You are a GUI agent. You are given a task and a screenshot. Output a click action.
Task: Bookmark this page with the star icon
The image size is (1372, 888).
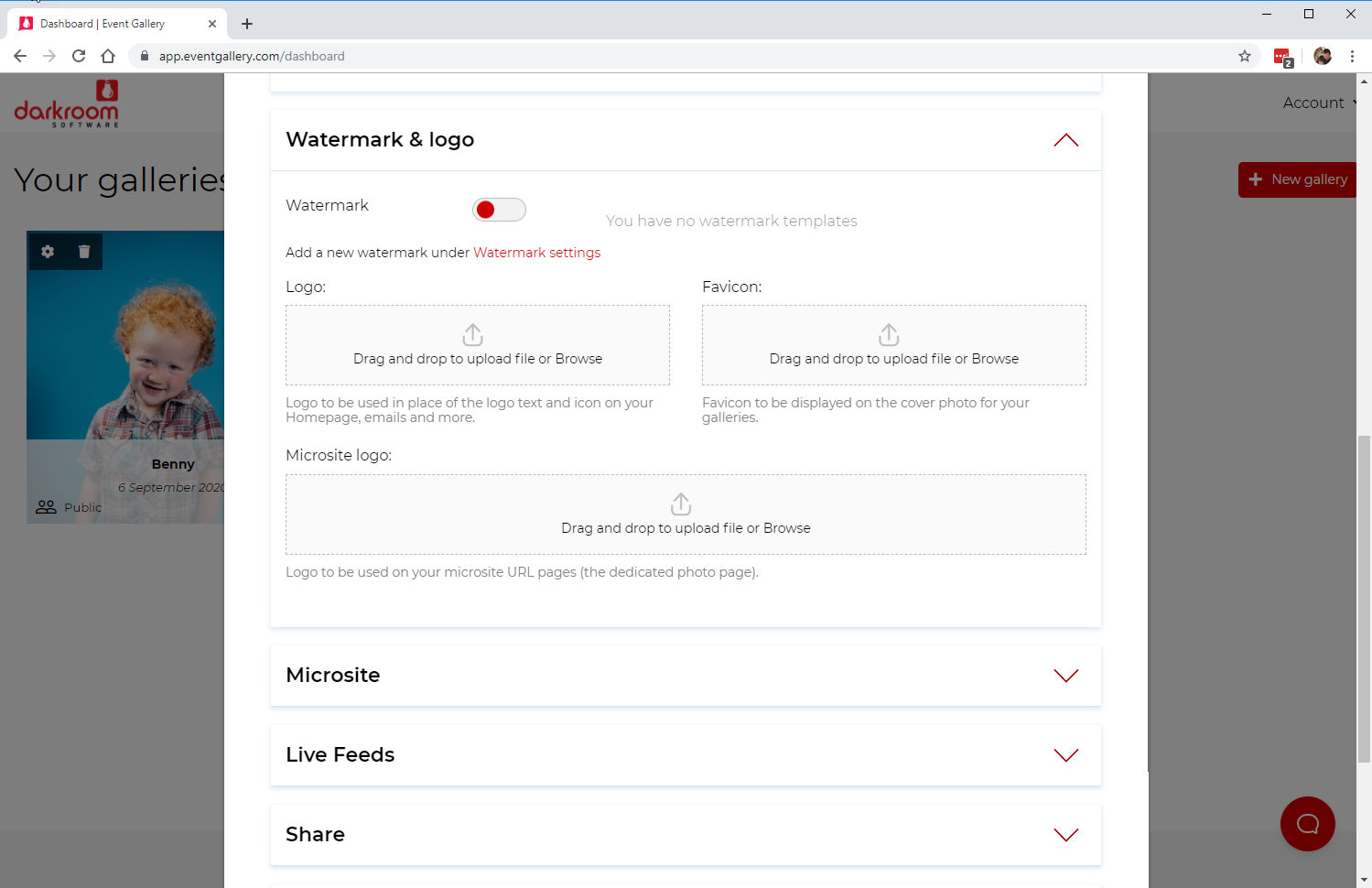pos(1245,56)
